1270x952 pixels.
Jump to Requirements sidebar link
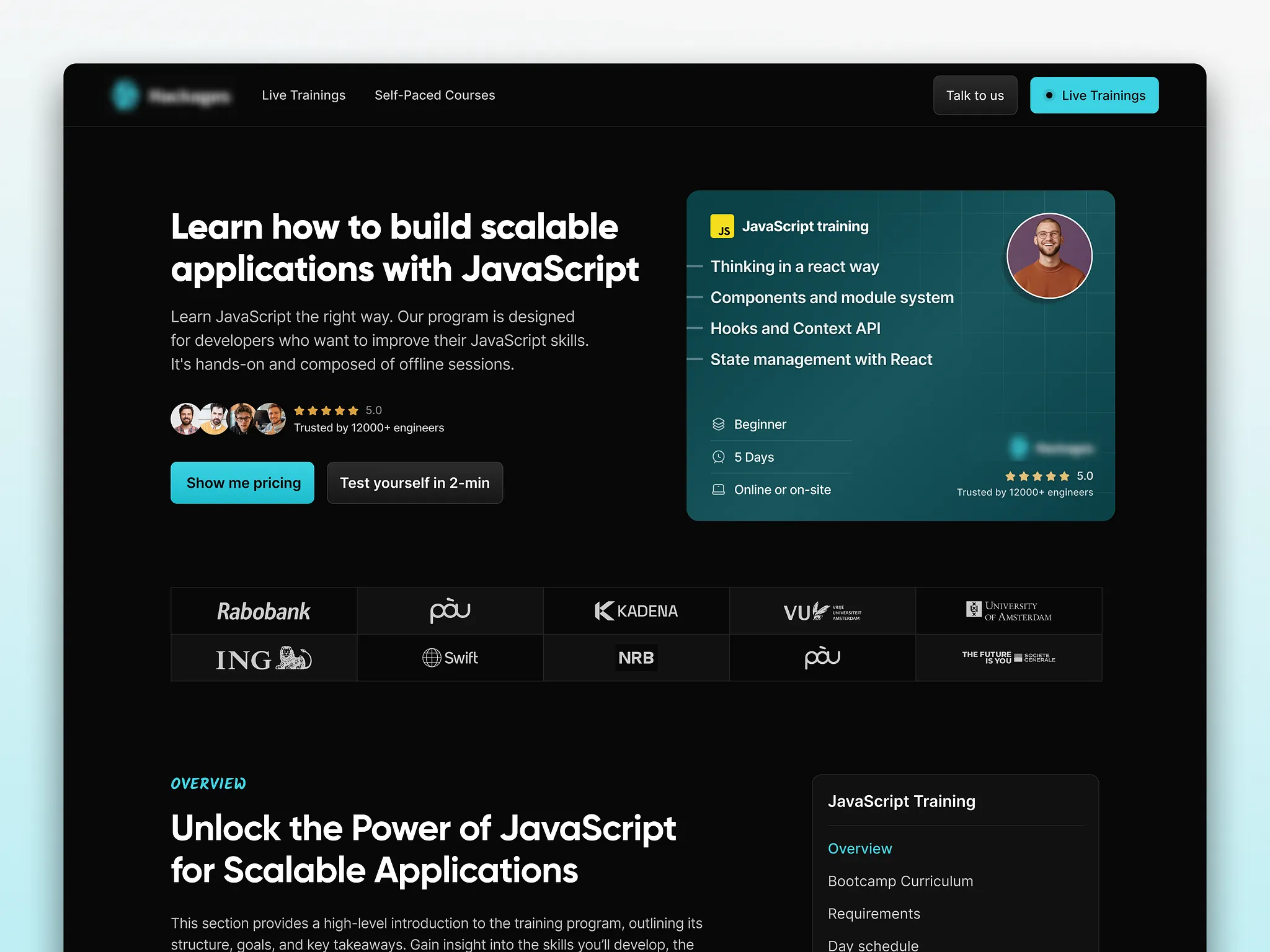pyautogui.click(x=874, y=914)
